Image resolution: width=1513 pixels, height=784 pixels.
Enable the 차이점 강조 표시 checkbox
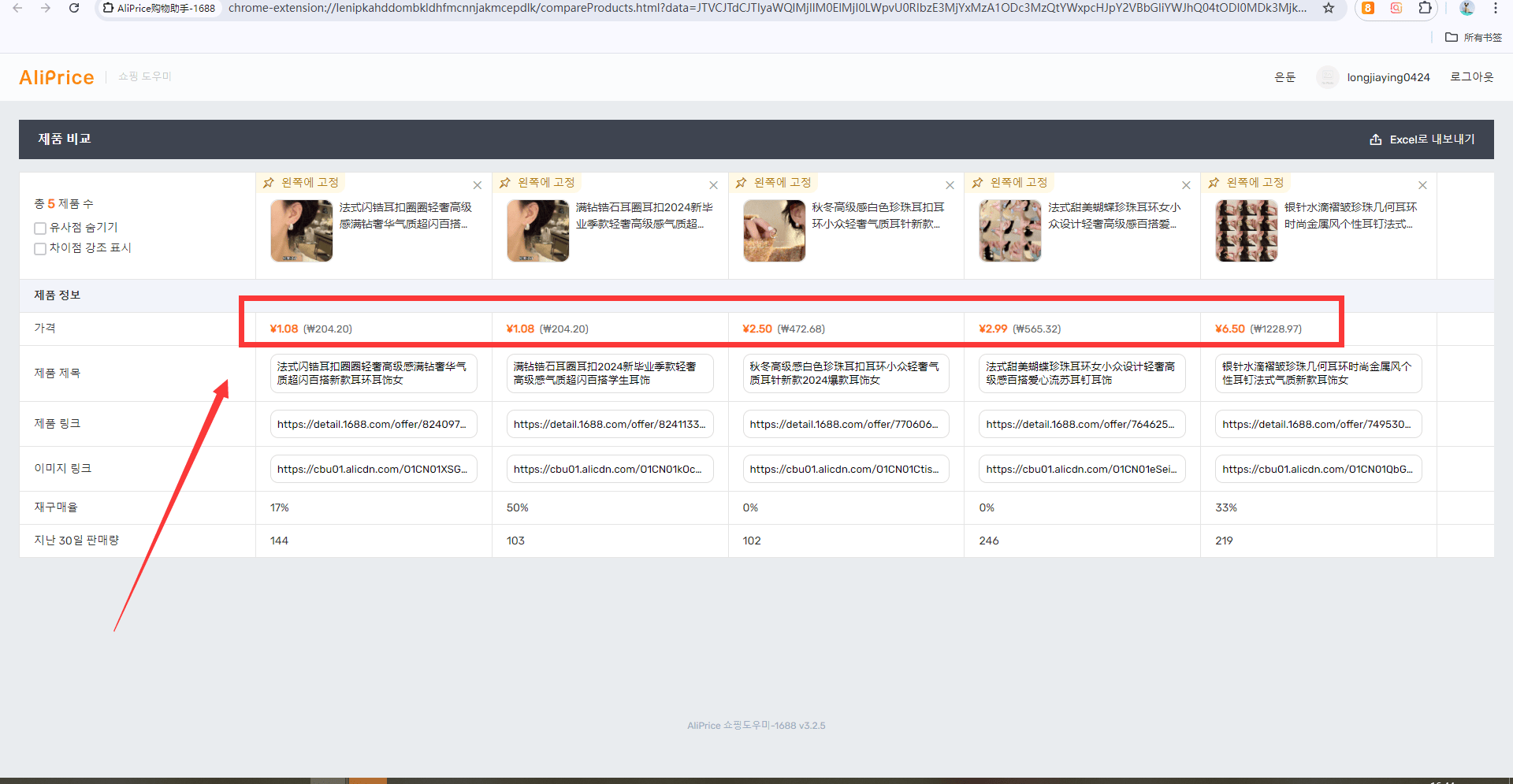(40, 249)
